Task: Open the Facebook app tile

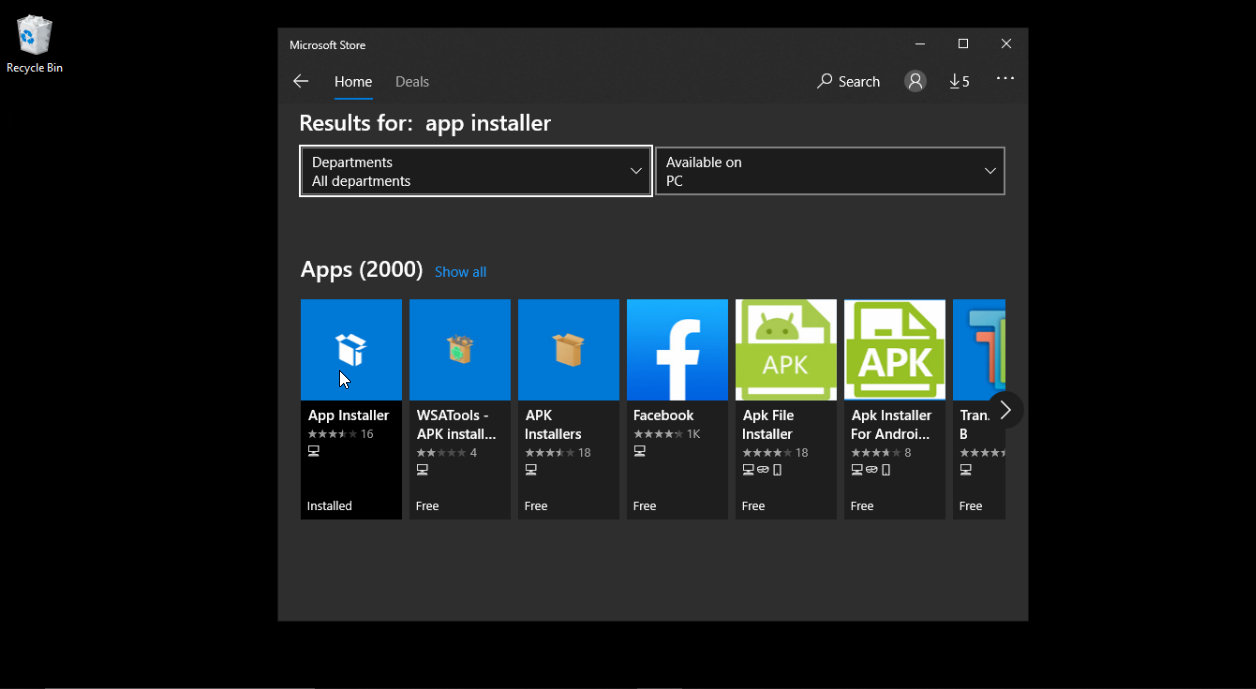Action: click(x=677, y=349)
